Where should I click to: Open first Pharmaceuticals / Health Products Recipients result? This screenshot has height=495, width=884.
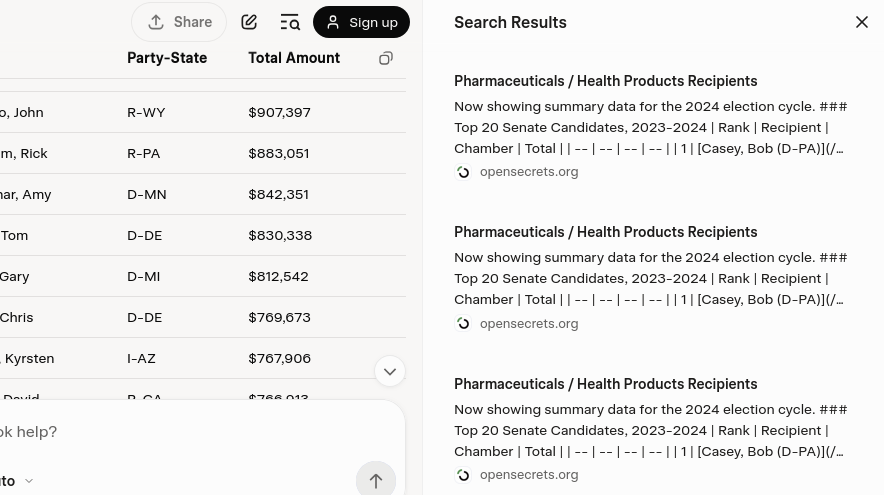click(605, 81)
